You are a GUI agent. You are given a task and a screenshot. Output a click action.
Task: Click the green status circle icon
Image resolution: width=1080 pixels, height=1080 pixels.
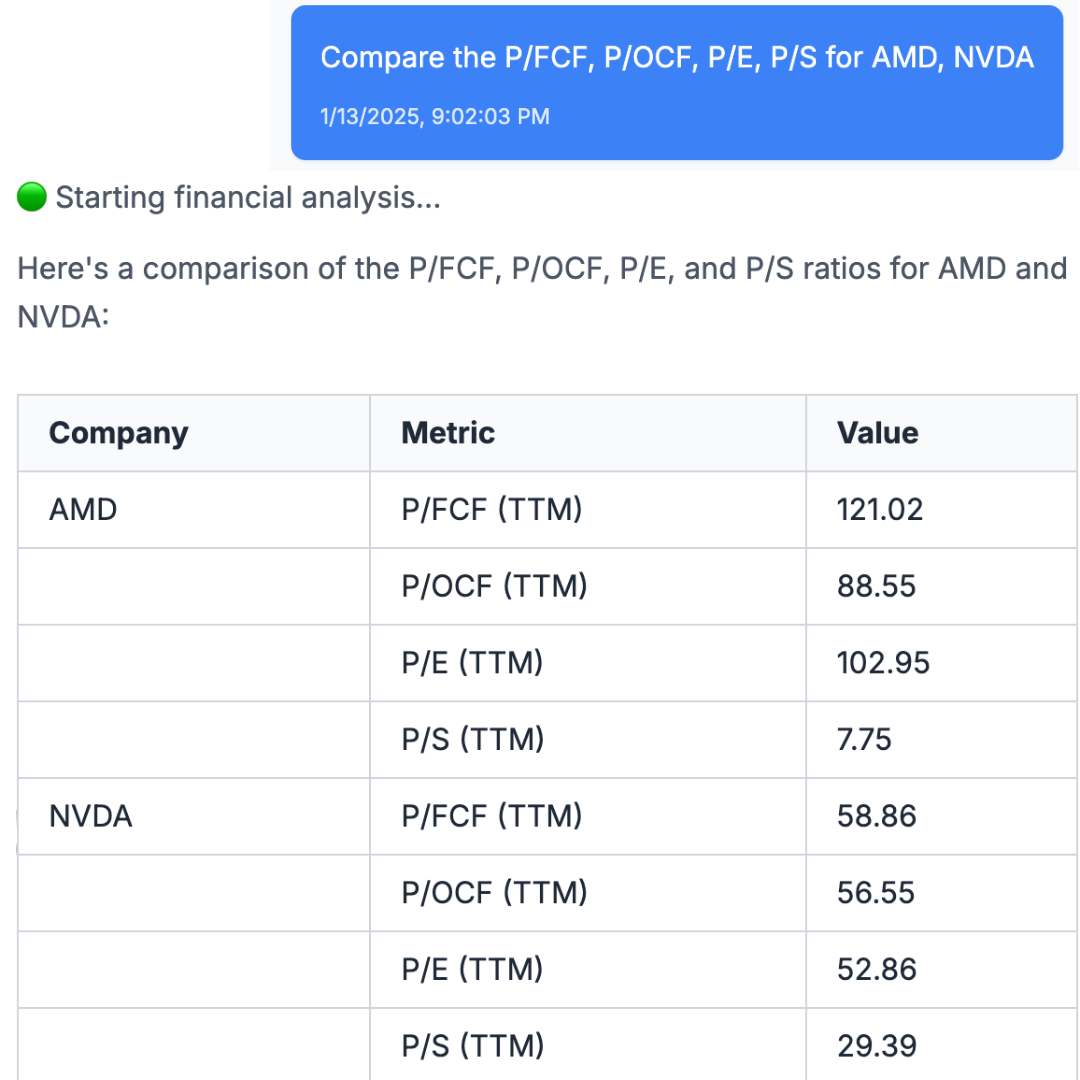click(x=32, y=198)
